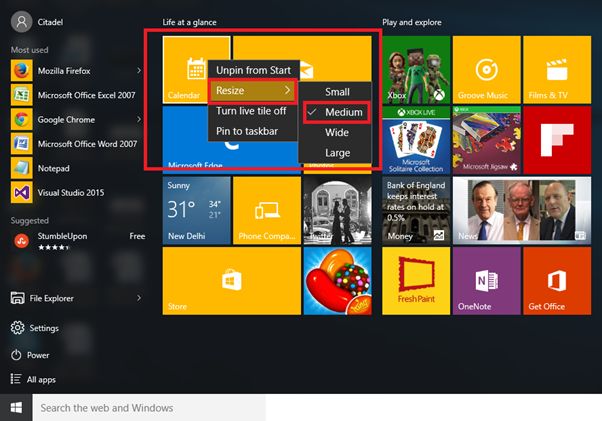Open the Phone Companion tile

pos(267,211)
